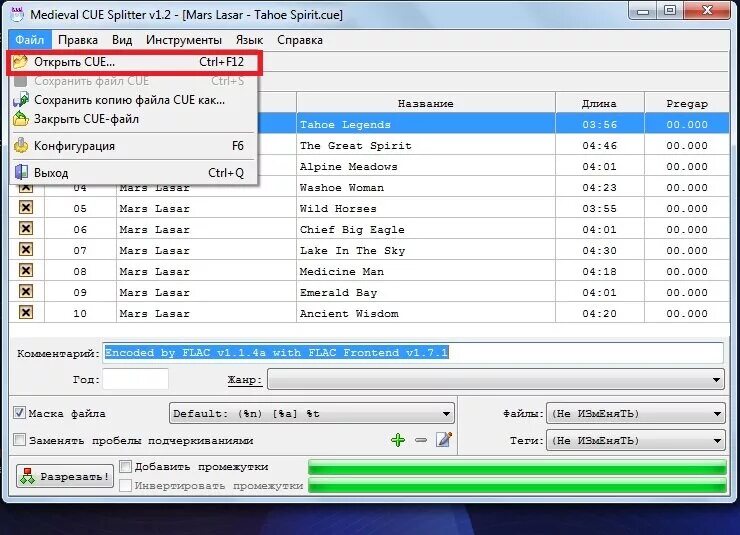Click the close-file icon beside Закрыть CUE-файл

pyautogui.click(x=21, y=119)
